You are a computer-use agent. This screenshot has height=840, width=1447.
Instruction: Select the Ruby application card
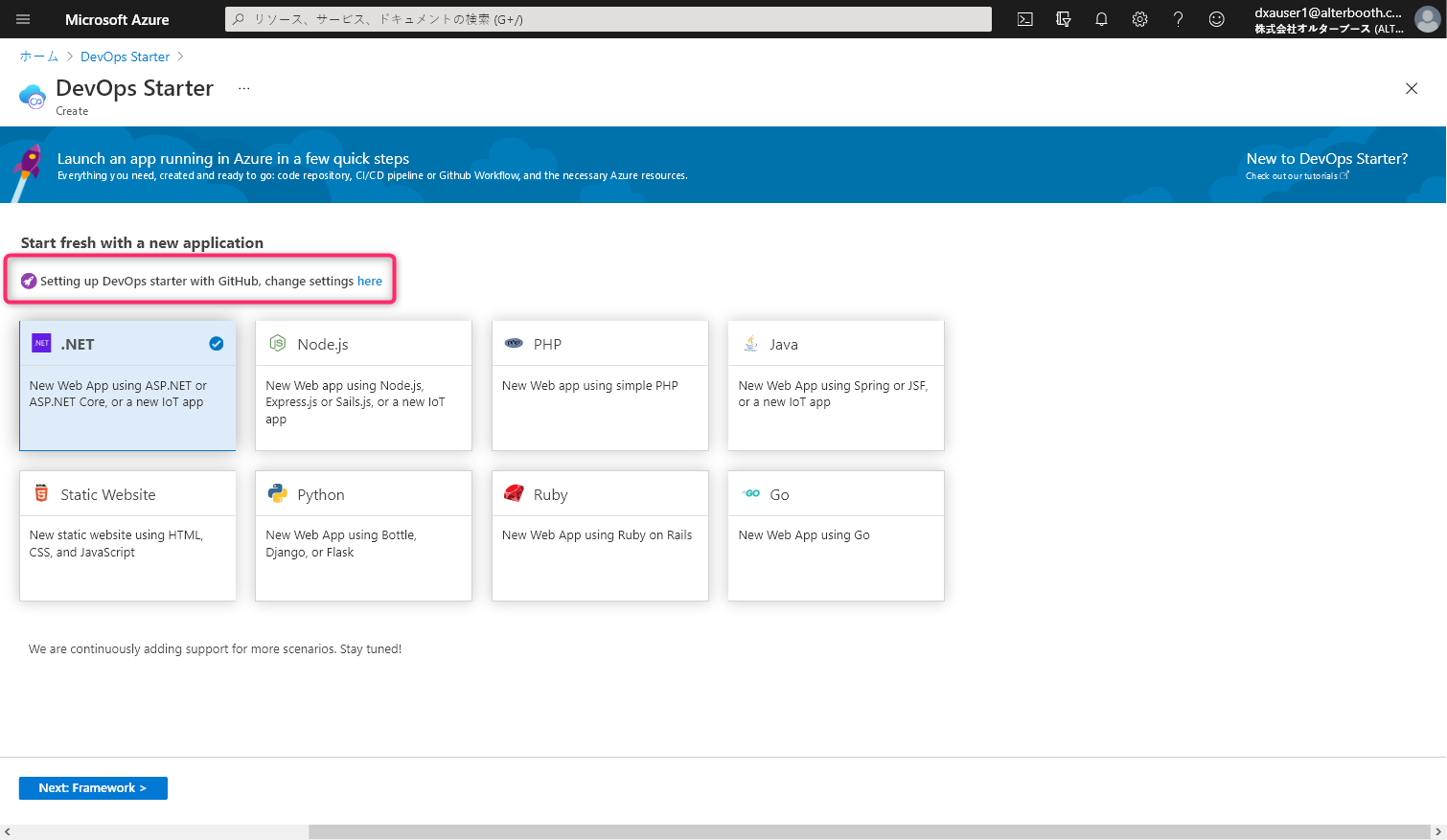point(600,535)
